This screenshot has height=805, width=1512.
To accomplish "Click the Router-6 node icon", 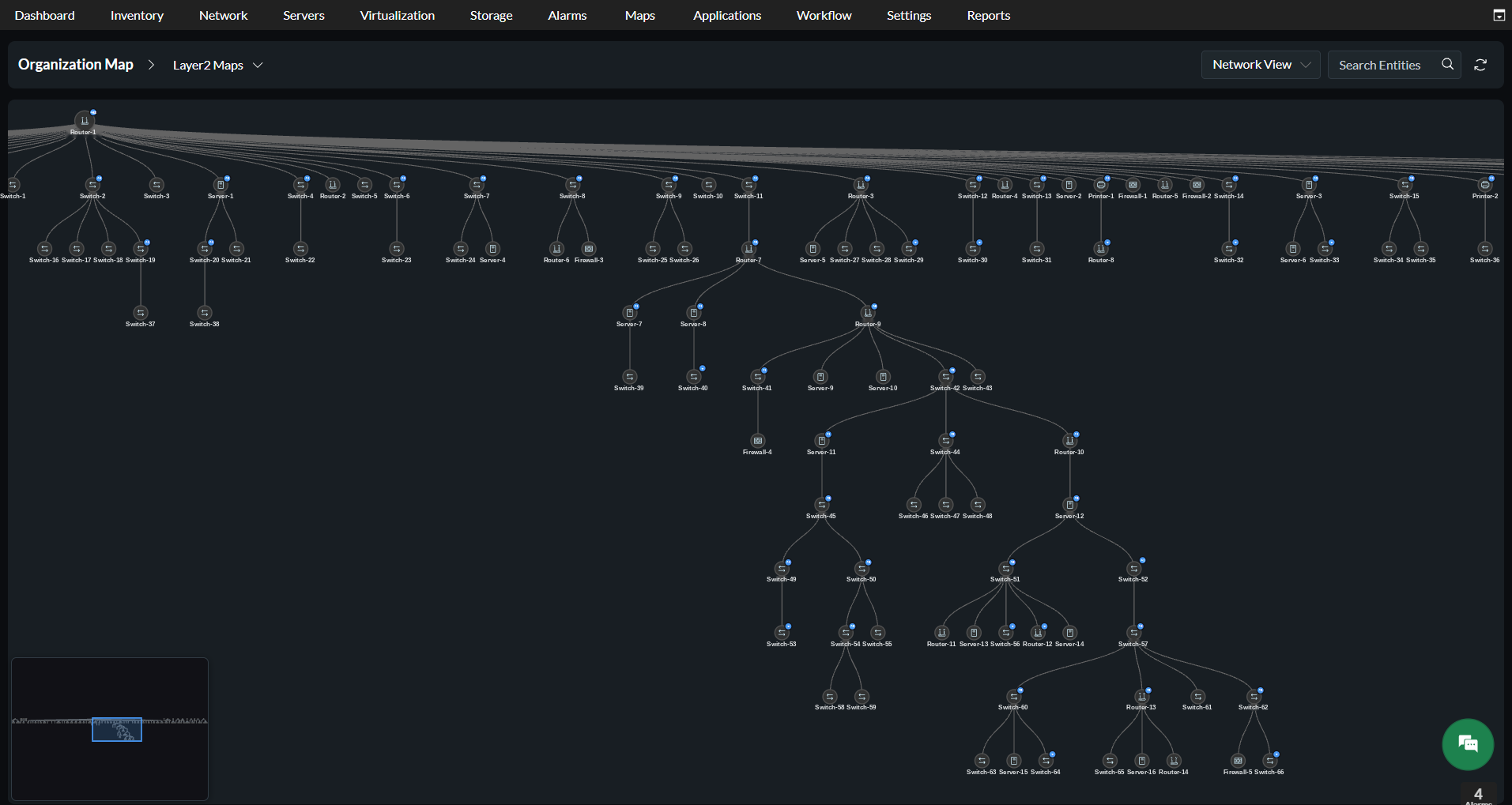I will (557, 249).
